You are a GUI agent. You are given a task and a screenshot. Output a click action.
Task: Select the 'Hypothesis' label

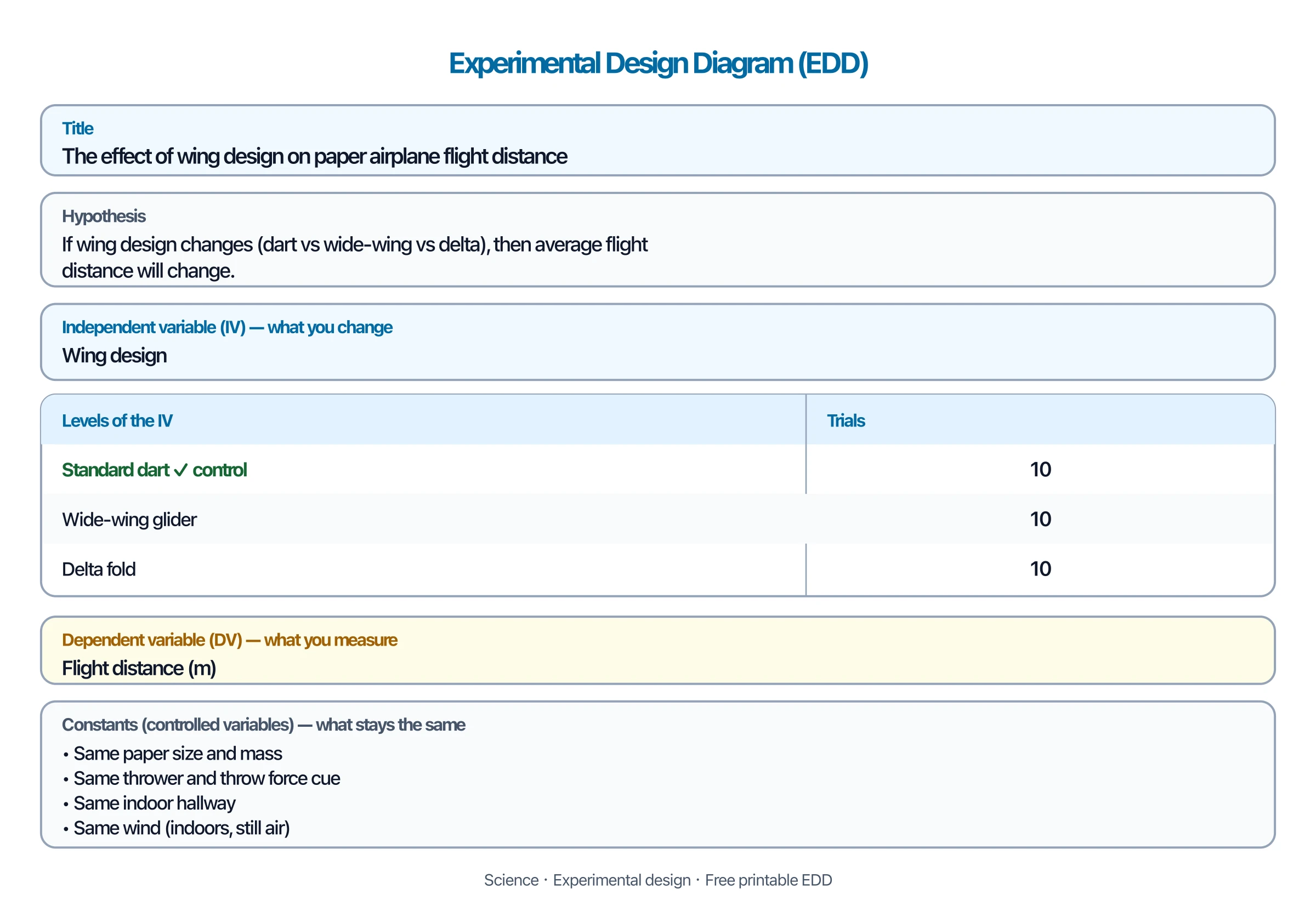[x=104, y=216]
